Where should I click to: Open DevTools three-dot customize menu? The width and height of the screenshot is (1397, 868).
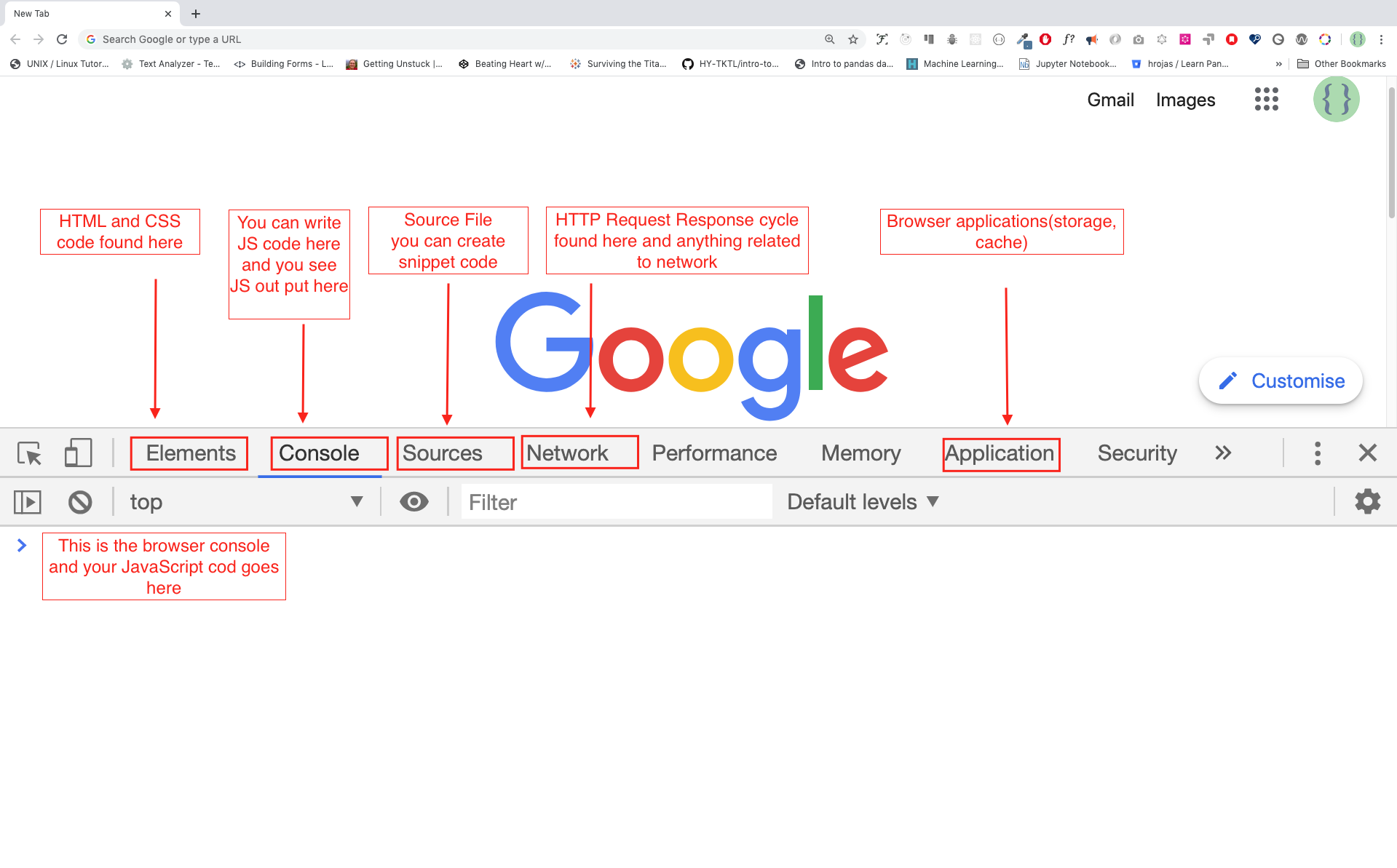[1317, 453]
